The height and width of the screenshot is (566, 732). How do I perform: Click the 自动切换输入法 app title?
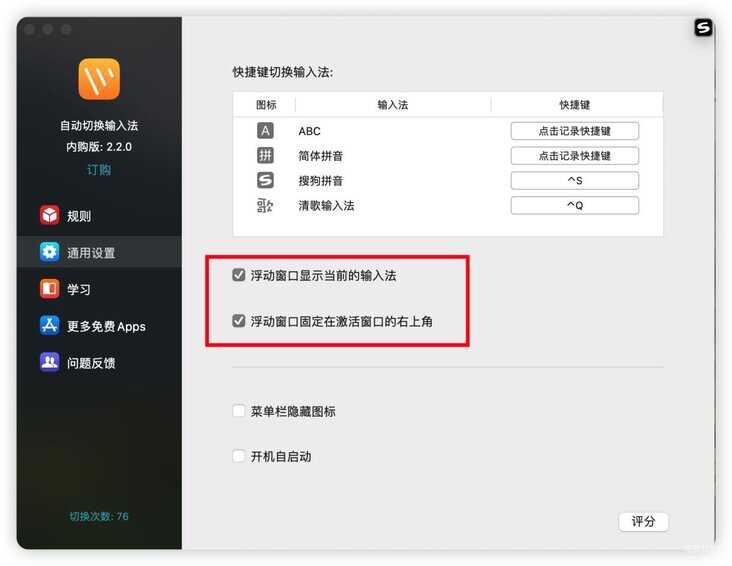pos(99,126)
